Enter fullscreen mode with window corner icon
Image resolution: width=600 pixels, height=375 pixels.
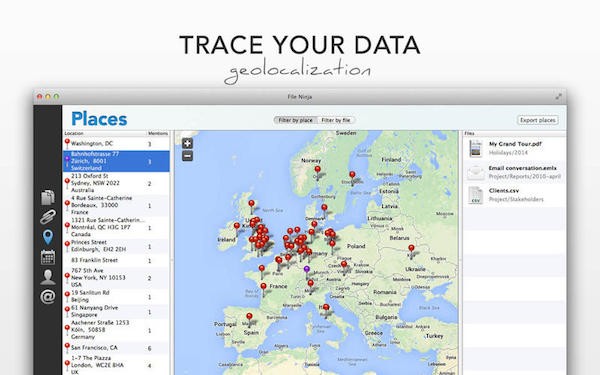tap(559, 97)
